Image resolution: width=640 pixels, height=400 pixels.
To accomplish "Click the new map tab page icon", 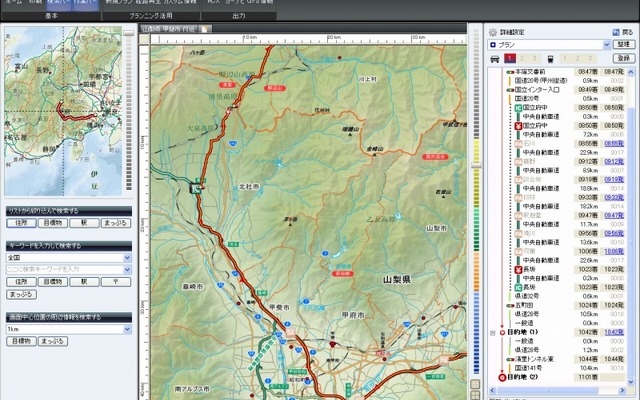I will [x=205, y=29].
